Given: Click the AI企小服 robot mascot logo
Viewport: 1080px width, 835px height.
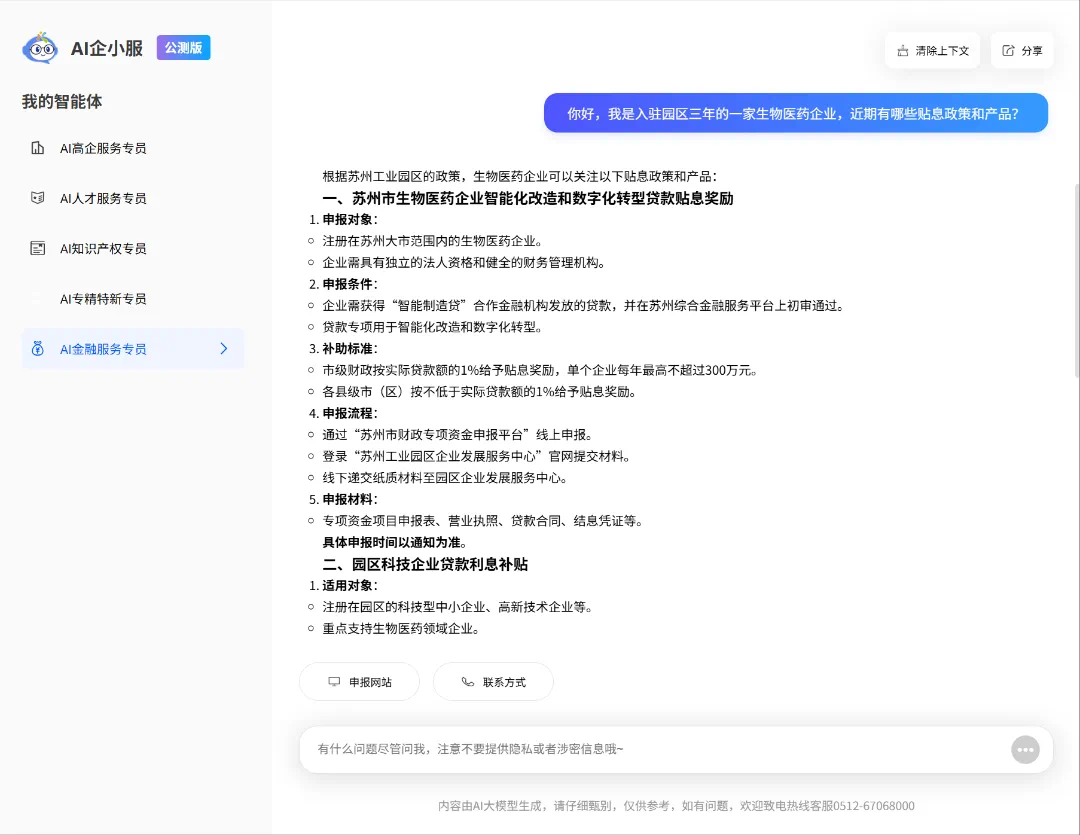Looking at the screenshot, I should click(40, 48).
